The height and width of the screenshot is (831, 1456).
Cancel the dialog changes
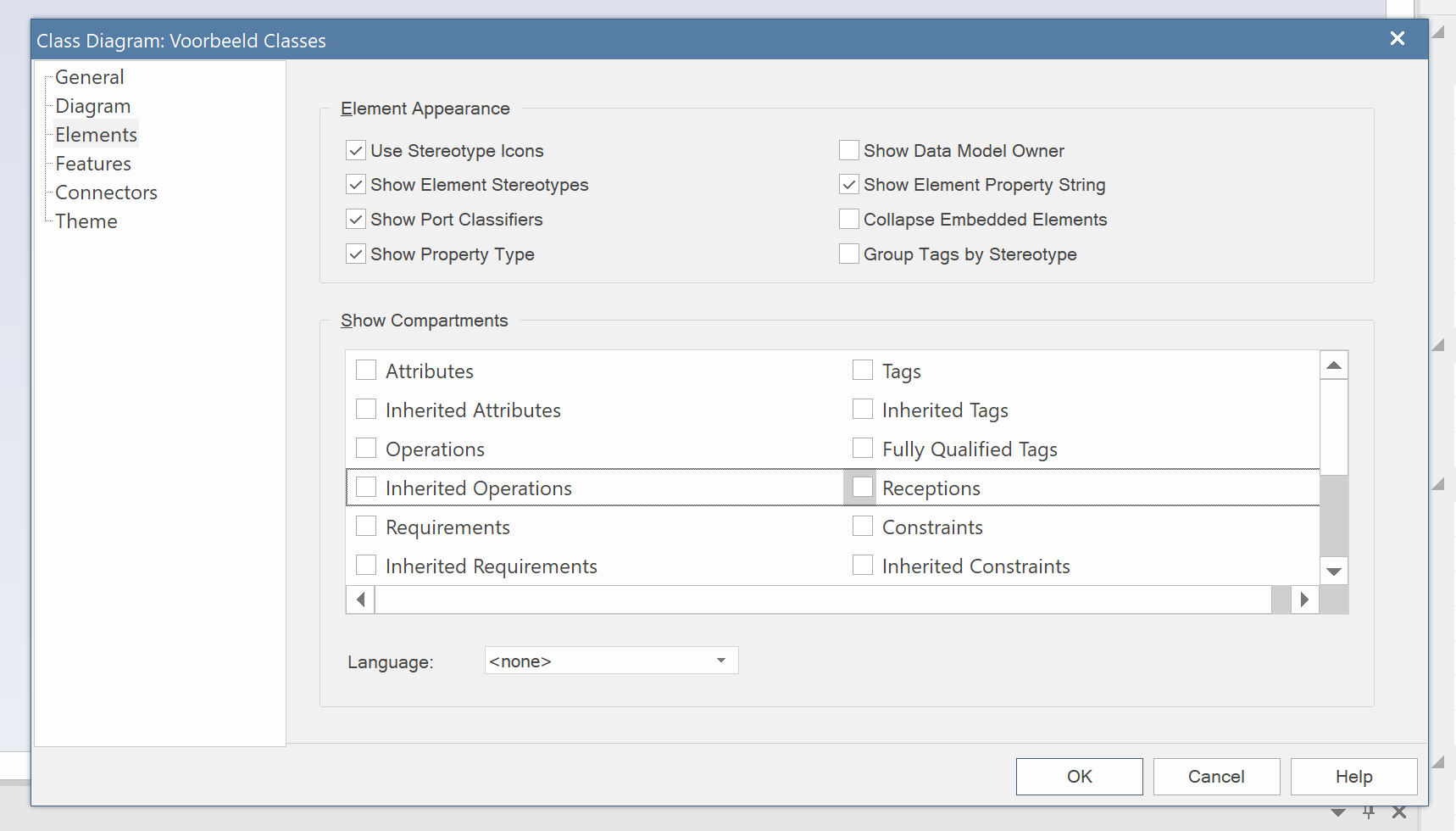click(1215, 777)
